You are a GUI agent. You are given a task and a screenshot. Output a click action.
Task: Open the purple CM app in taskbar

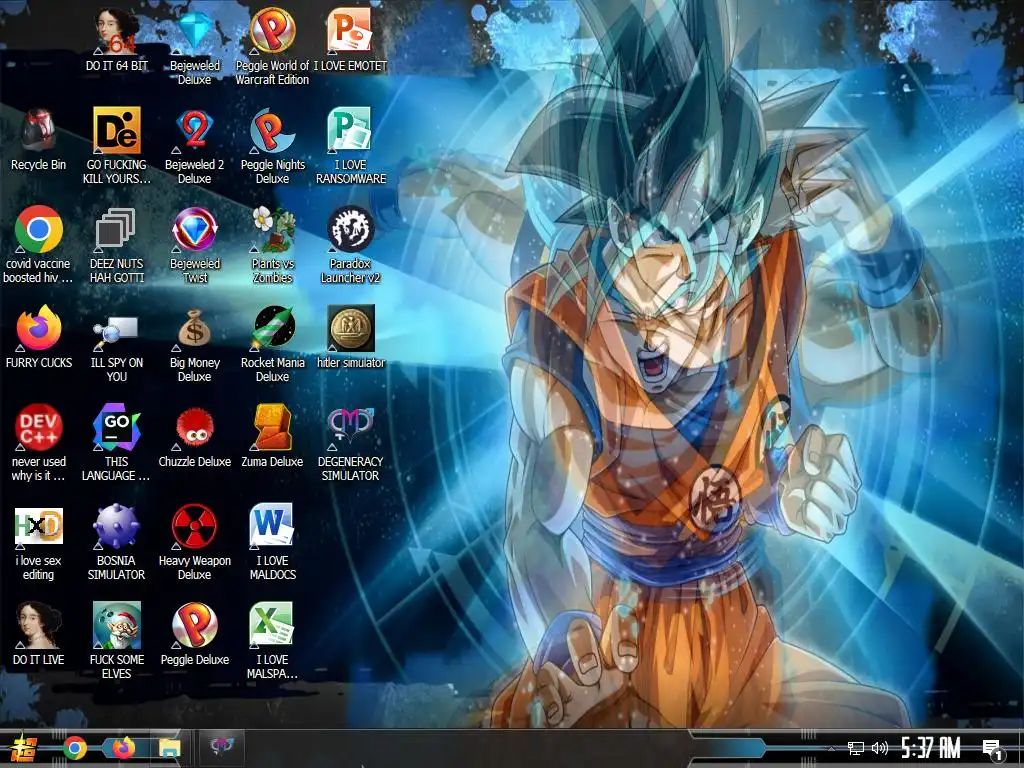(221, 746)
